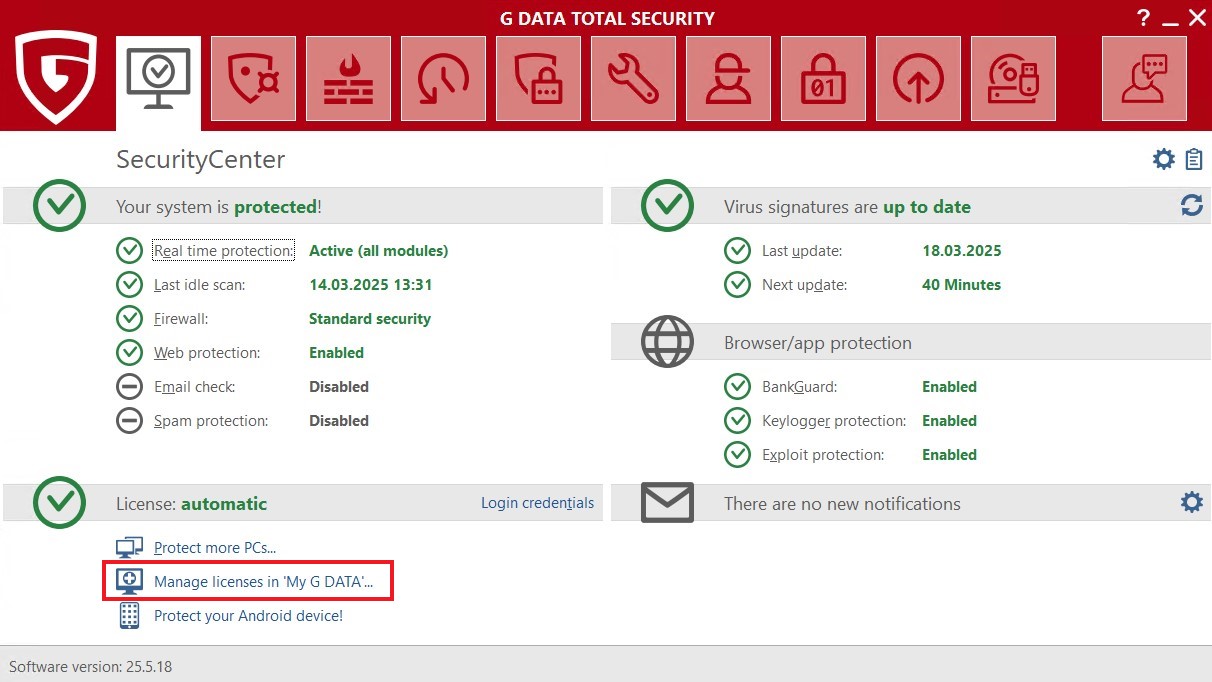Open the Login credentials link

[x=537, y=503]
